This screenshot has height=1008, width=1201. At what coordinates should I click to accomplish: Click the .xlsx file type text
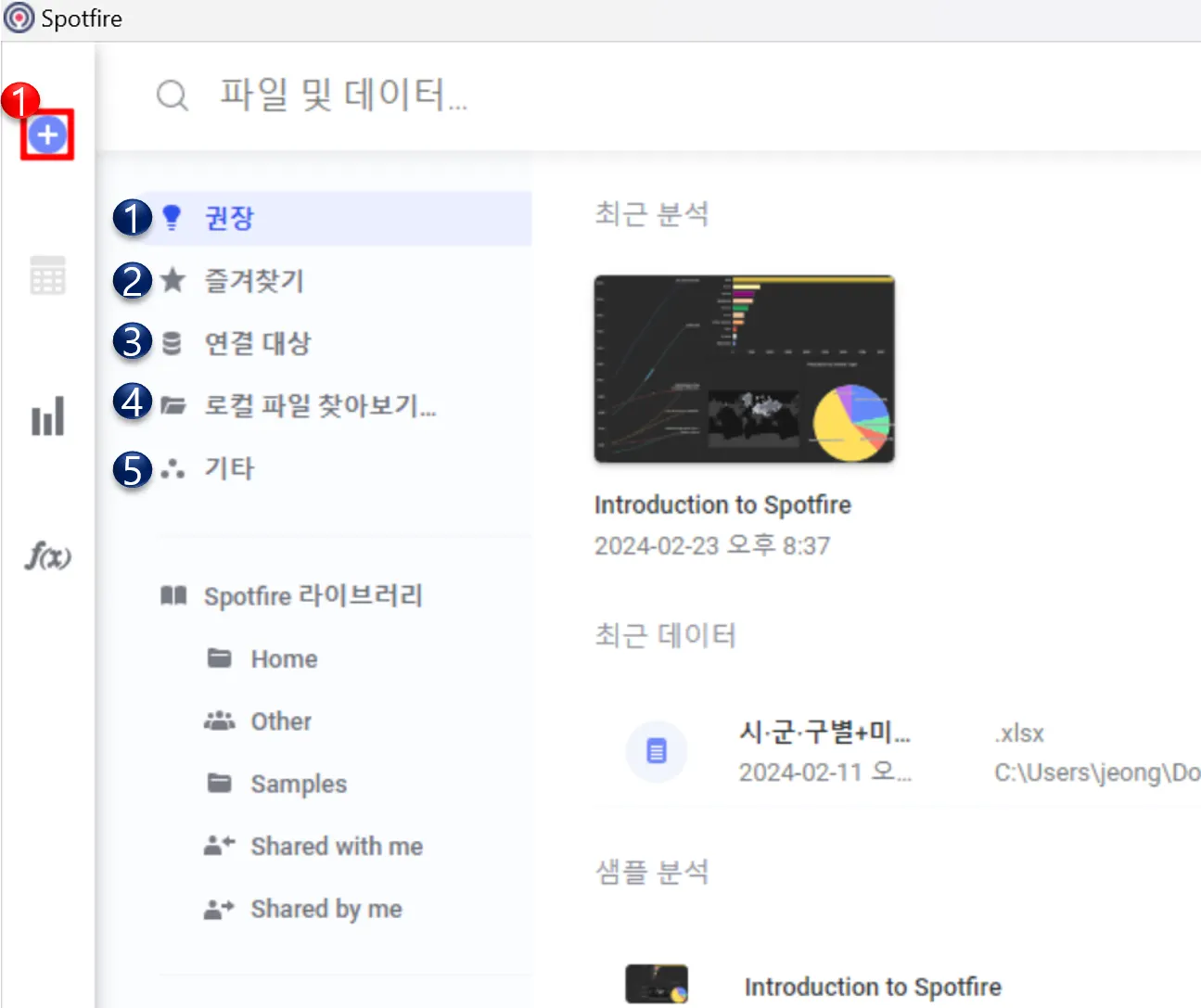(1019, 734)
